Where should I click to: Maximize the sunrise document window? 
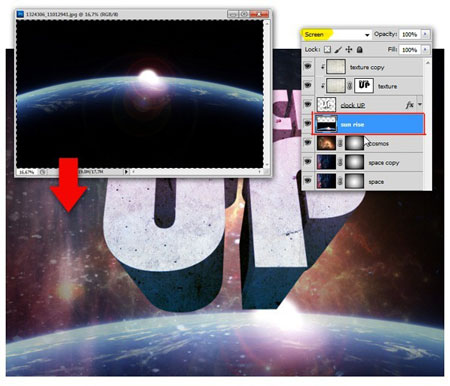click(x=244, y=14)
